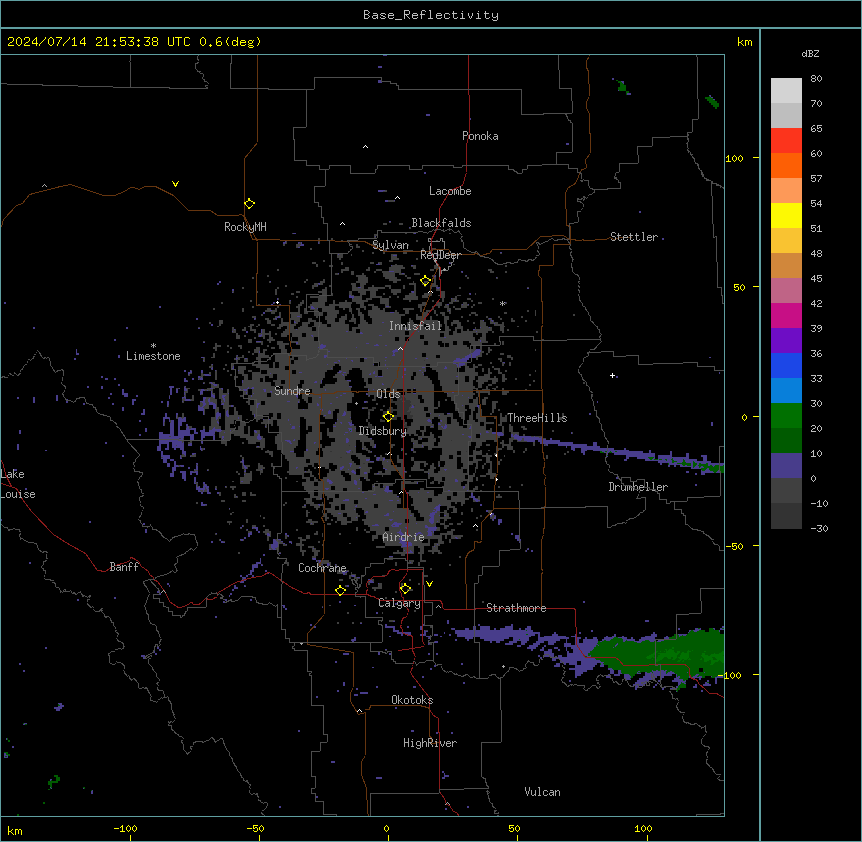
Task: Click the RockyMH label
Action: pyautogui.click(x=245, y=227)
